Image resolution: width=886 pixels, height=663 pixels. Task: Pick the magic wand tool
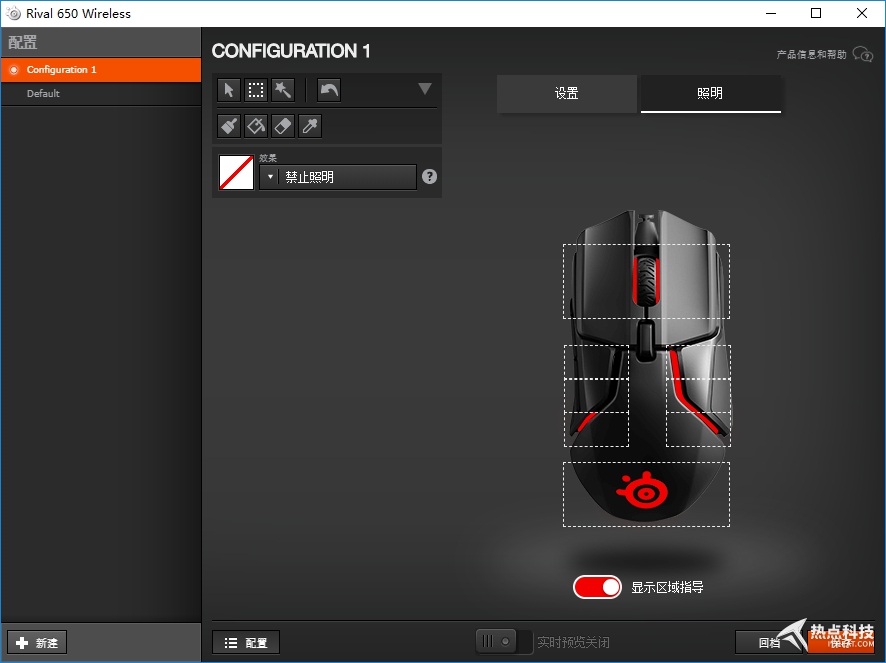283,90
